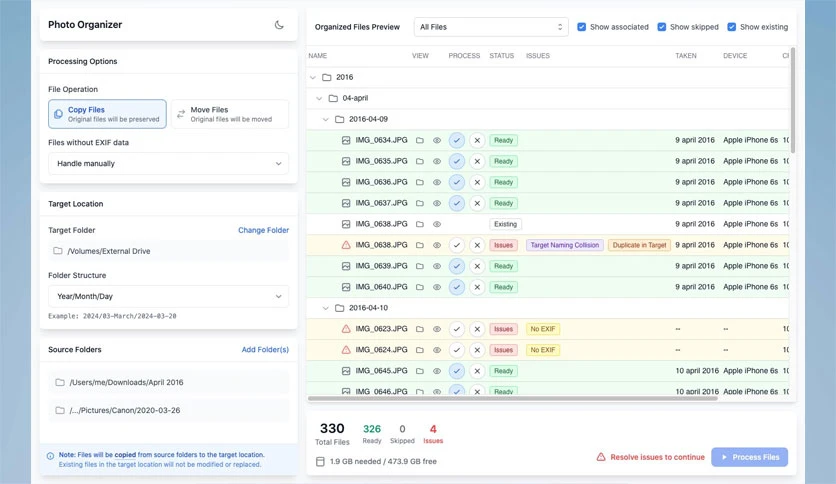Skip IMG_0639.JPG with X button

click(477, 266)
